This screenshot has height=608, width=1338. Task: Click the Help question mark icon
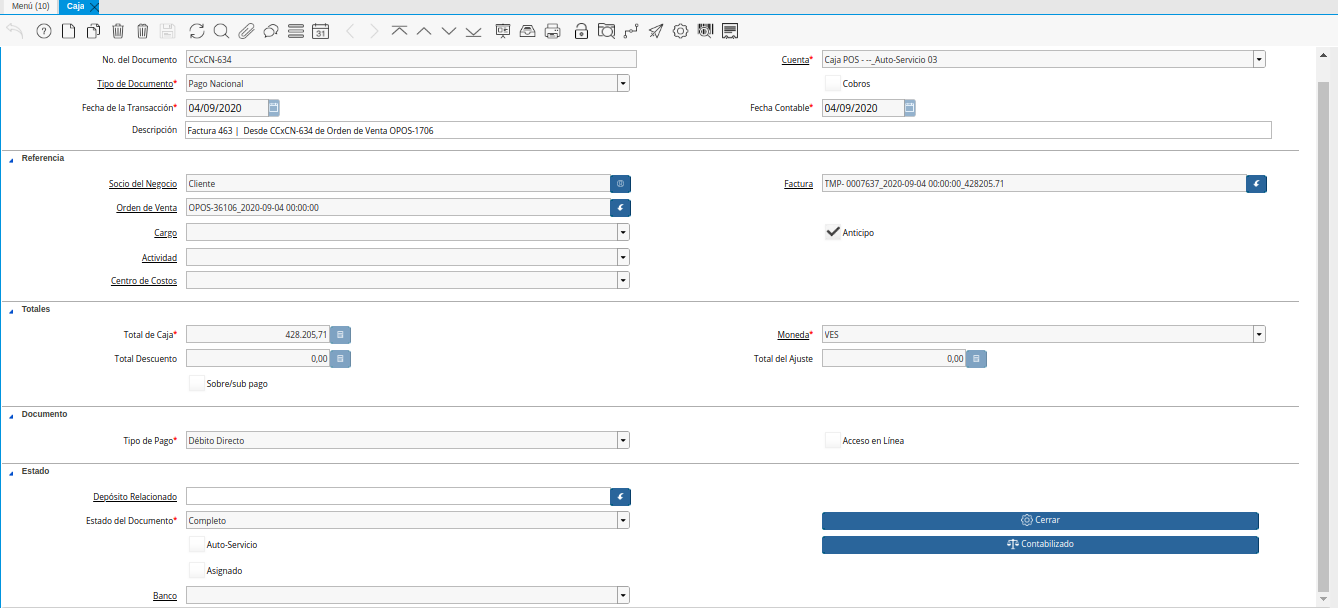43,31
